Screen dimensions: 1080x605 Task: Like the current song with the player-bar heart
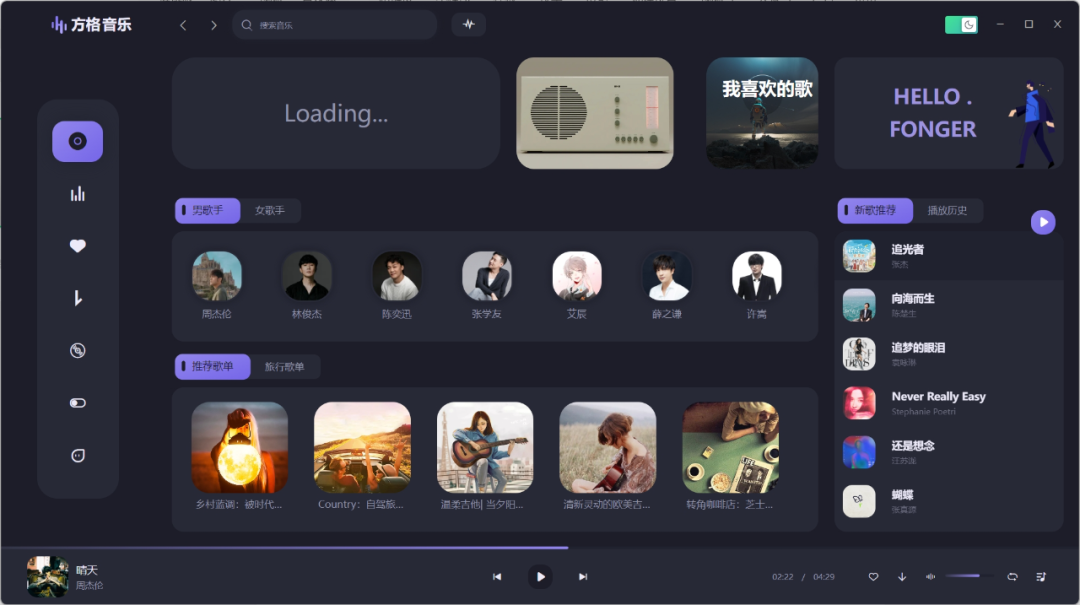873,577
